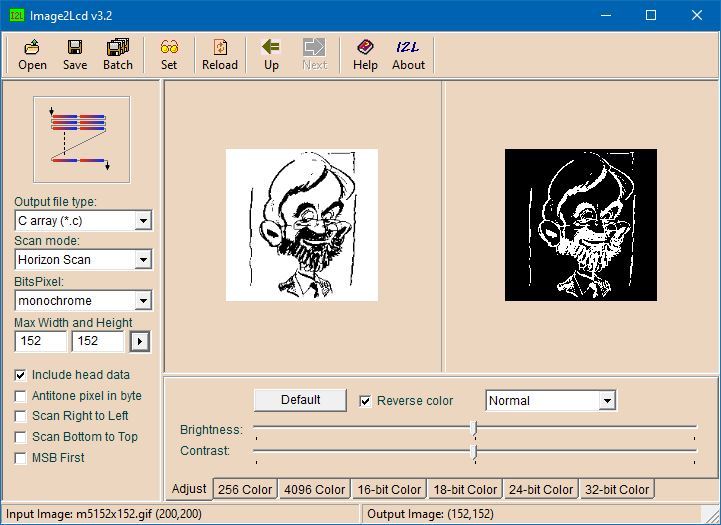The width and height of the screenshot is (721, 525).
Task: Select the 24-bit Color tab
Action: coord(541,490)
